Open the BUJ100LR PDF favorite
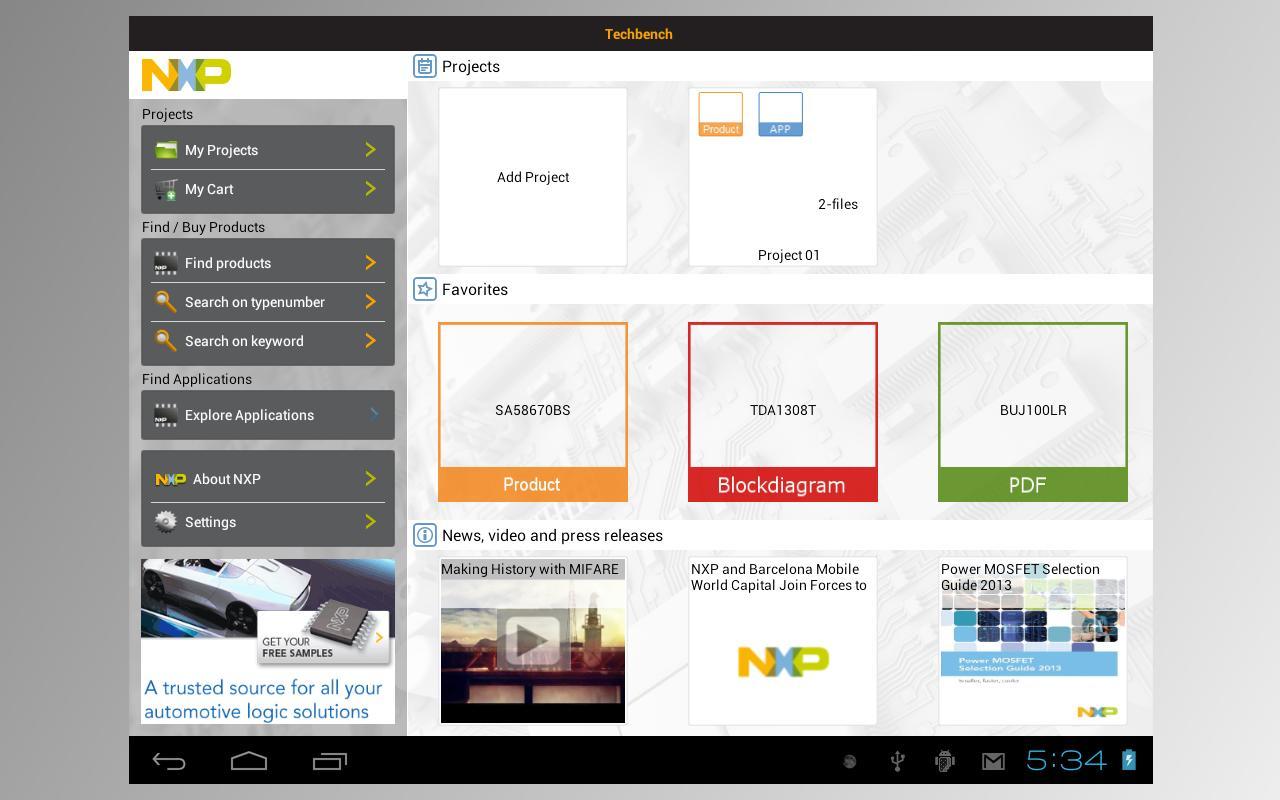Screen dimensions: 1280x800 [1032, 410]
